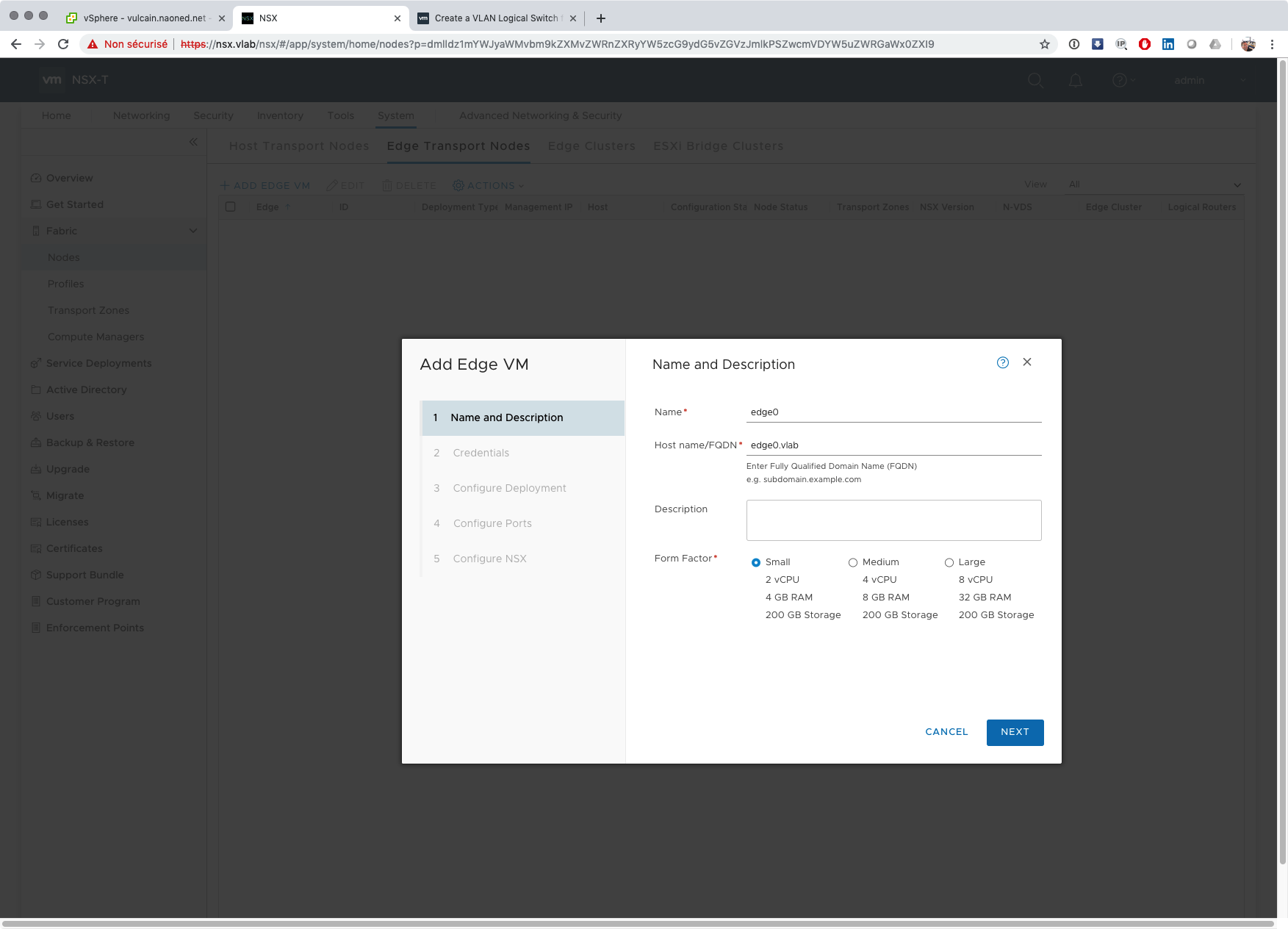Close the Add Edge VM dialog
1288x929 pixels.
point(1027,362)
